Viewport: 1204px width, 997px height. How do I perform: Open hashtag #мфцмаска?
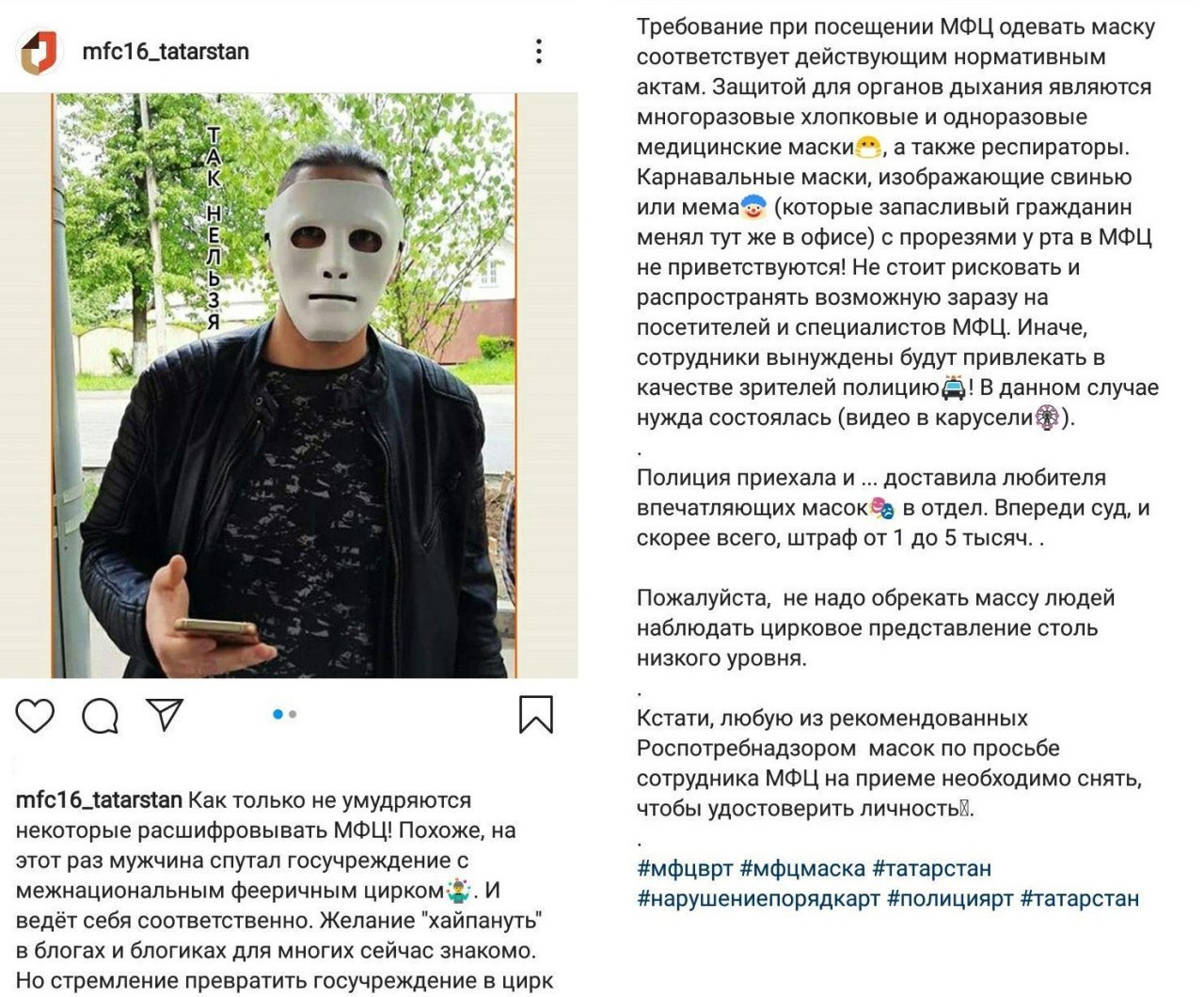click(x=802, y=868)
